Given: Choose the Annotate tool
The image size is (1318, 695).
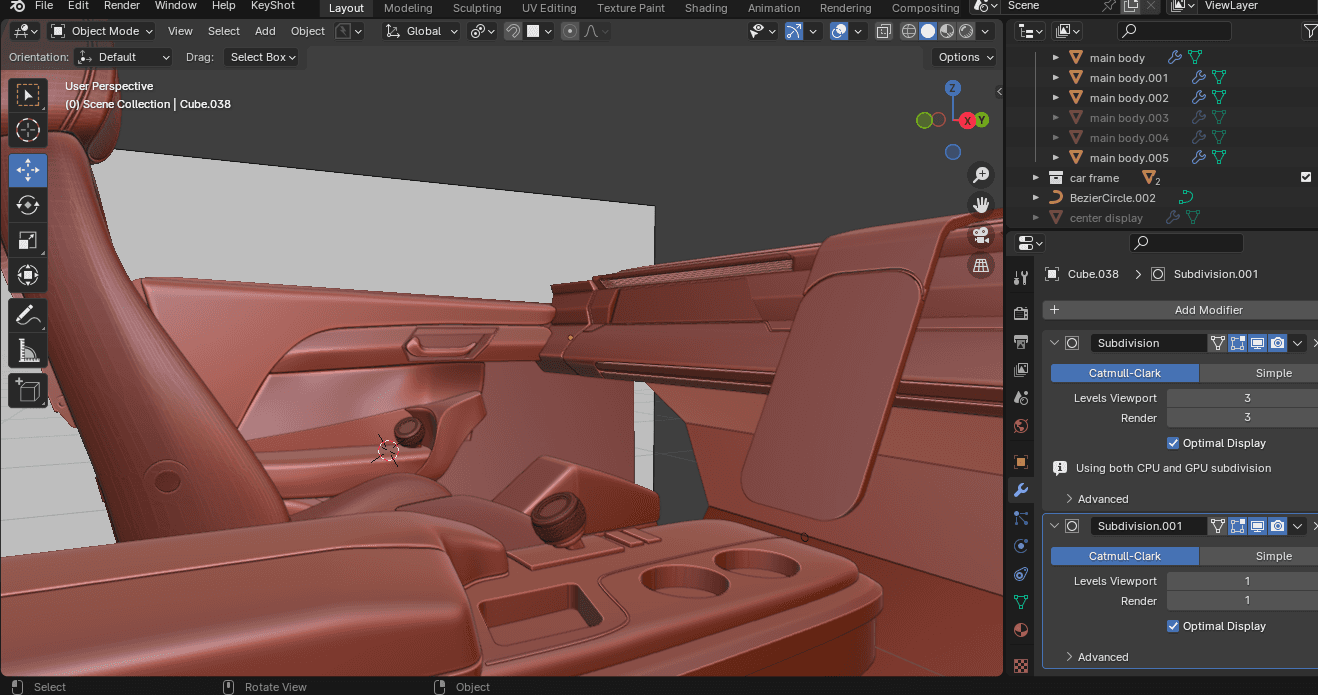Looking at the screenshot, I should pyautogui.click(x=28, y=316).
